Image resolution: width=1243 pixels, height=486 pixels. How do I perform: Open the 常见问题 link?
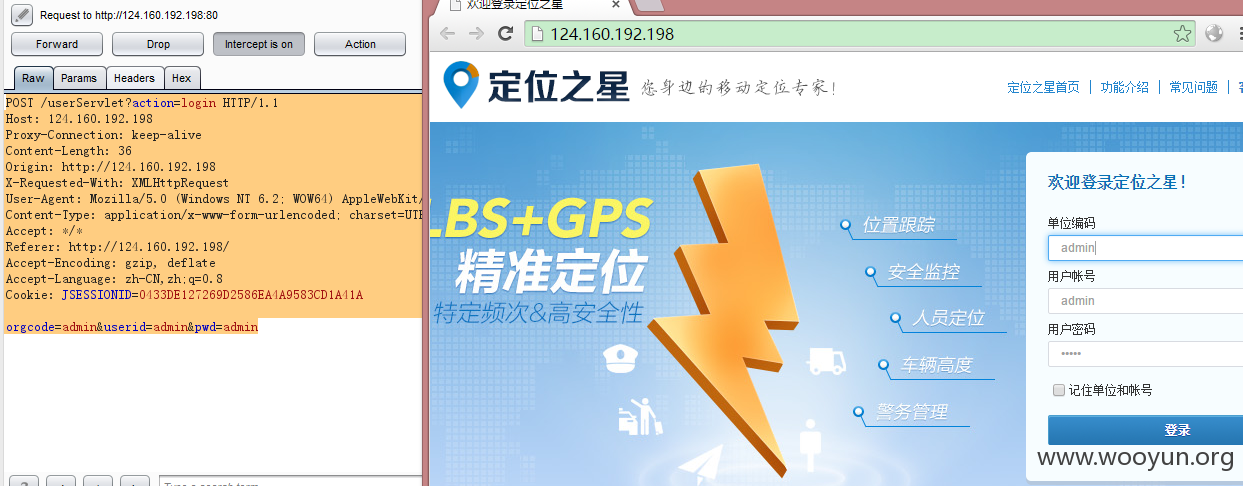(1194, 87)
